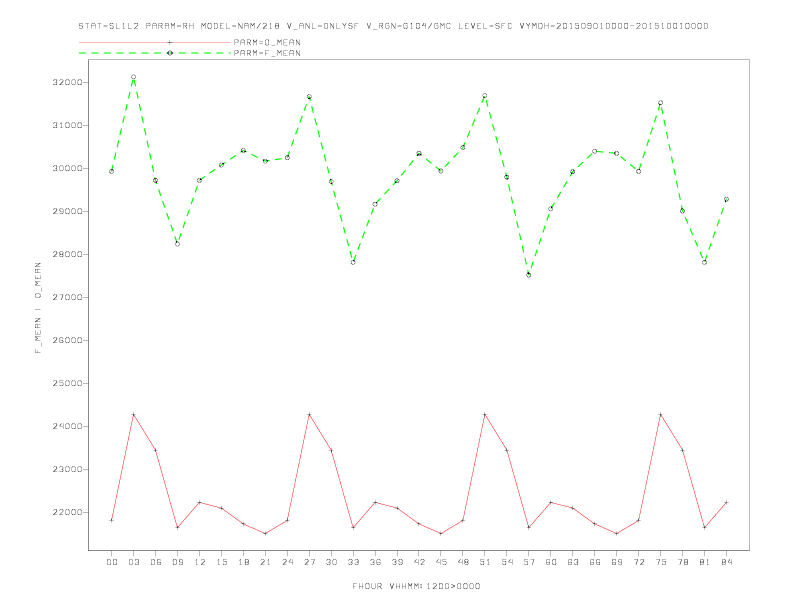The height and width of the screenshot is (612, 792).
Task: Click the 26000 y-axis tick label
Action: coord(66,340)
